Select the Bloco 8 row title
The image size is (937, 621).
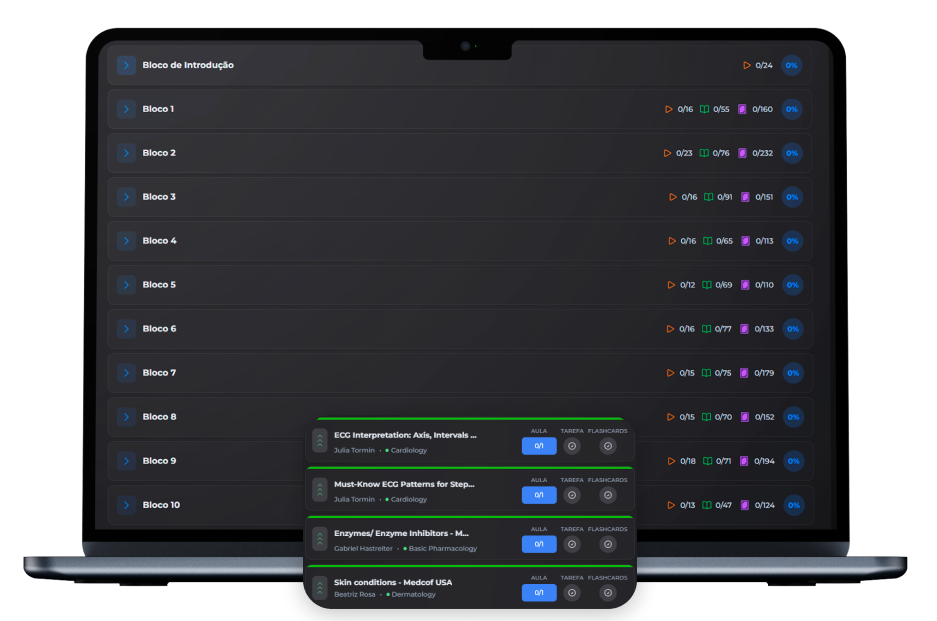click(159, 417)
